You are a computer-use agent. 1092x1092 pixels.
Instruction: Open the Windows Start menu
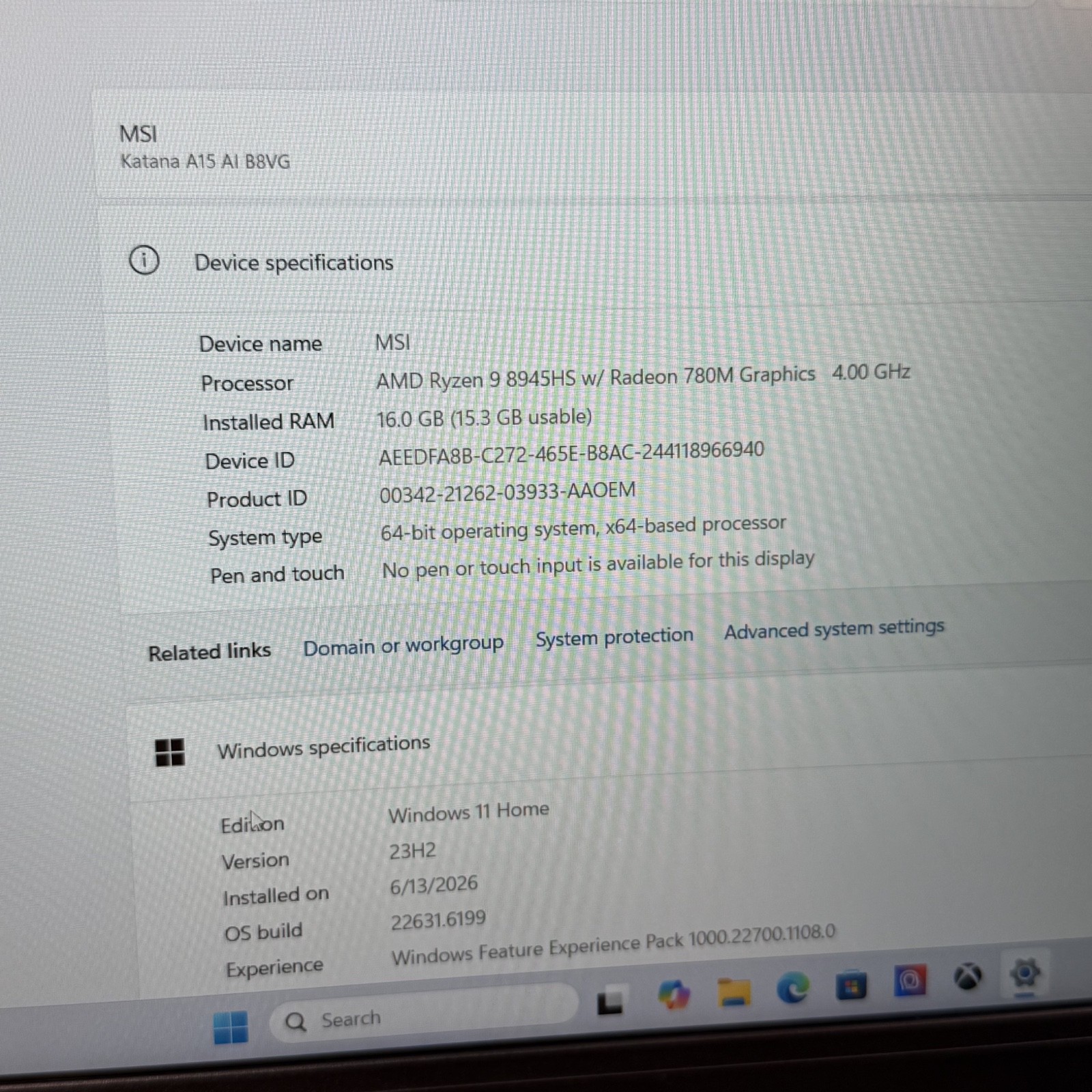[x=231, y=1026]
